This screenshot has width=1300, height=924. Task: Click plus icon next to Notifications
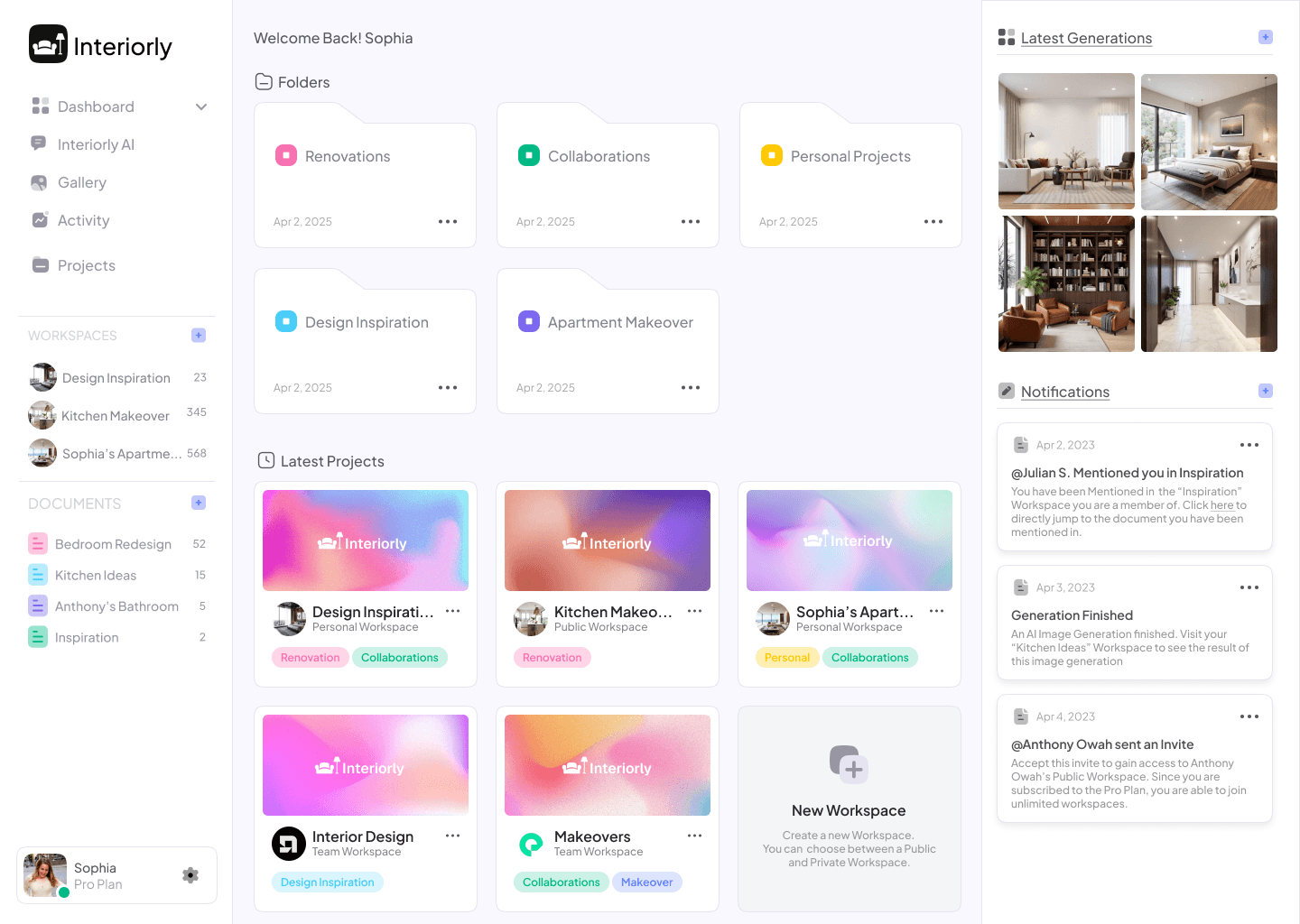[1266, 391]
